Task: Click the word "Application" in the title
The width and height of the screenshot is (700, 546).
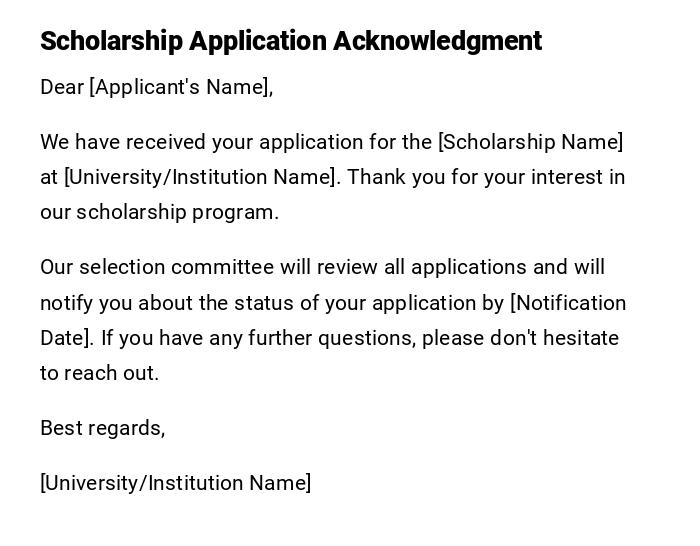Action: point(257,41)
